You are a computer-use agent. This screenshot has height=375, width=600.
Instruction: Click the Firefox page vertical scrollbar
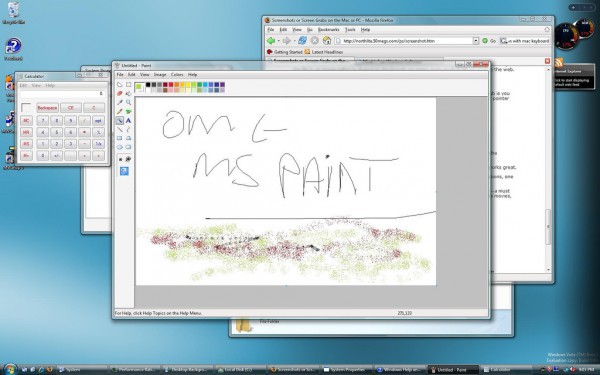(548, 170)
